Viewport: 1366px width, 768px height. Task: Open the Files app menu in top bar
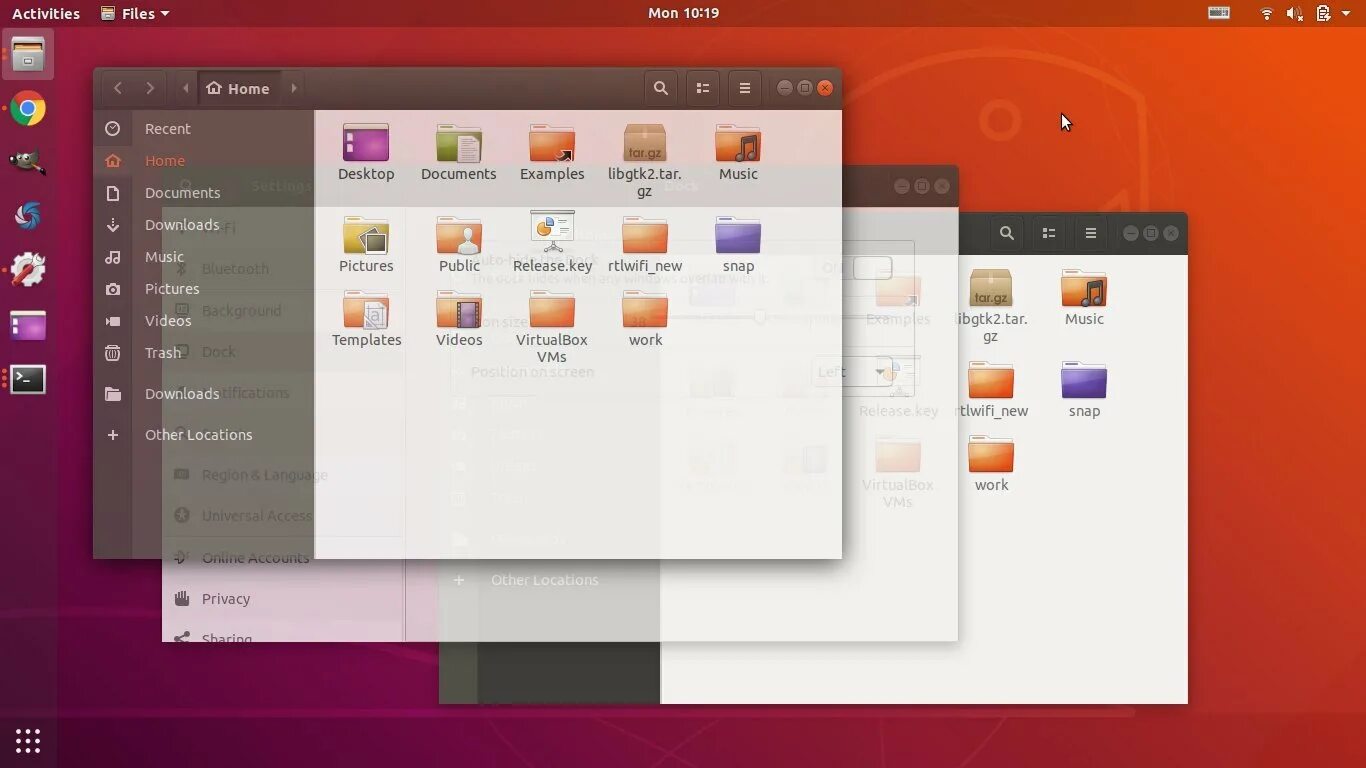[136, 13]
